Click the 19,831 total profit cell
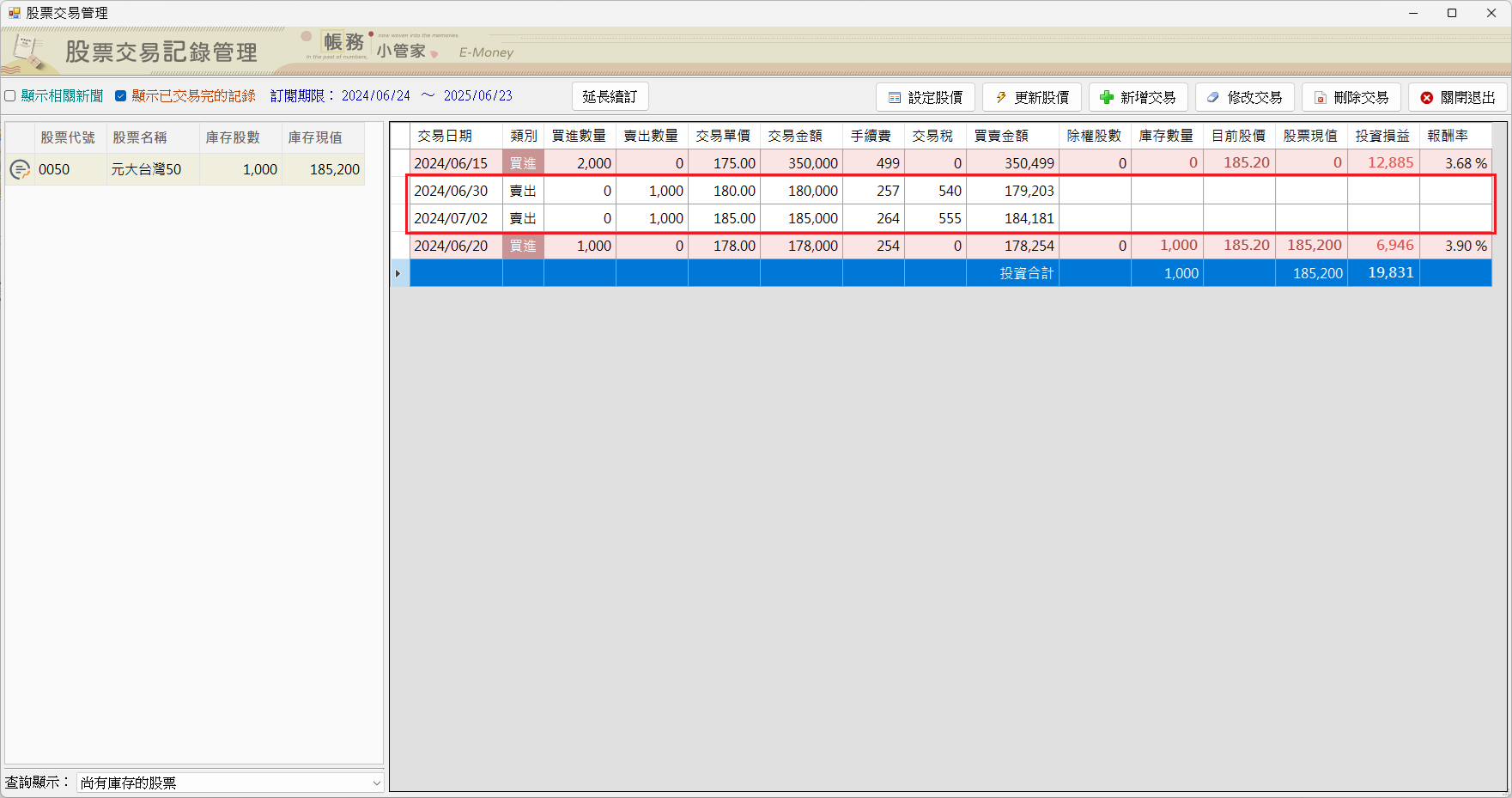 1383,273
